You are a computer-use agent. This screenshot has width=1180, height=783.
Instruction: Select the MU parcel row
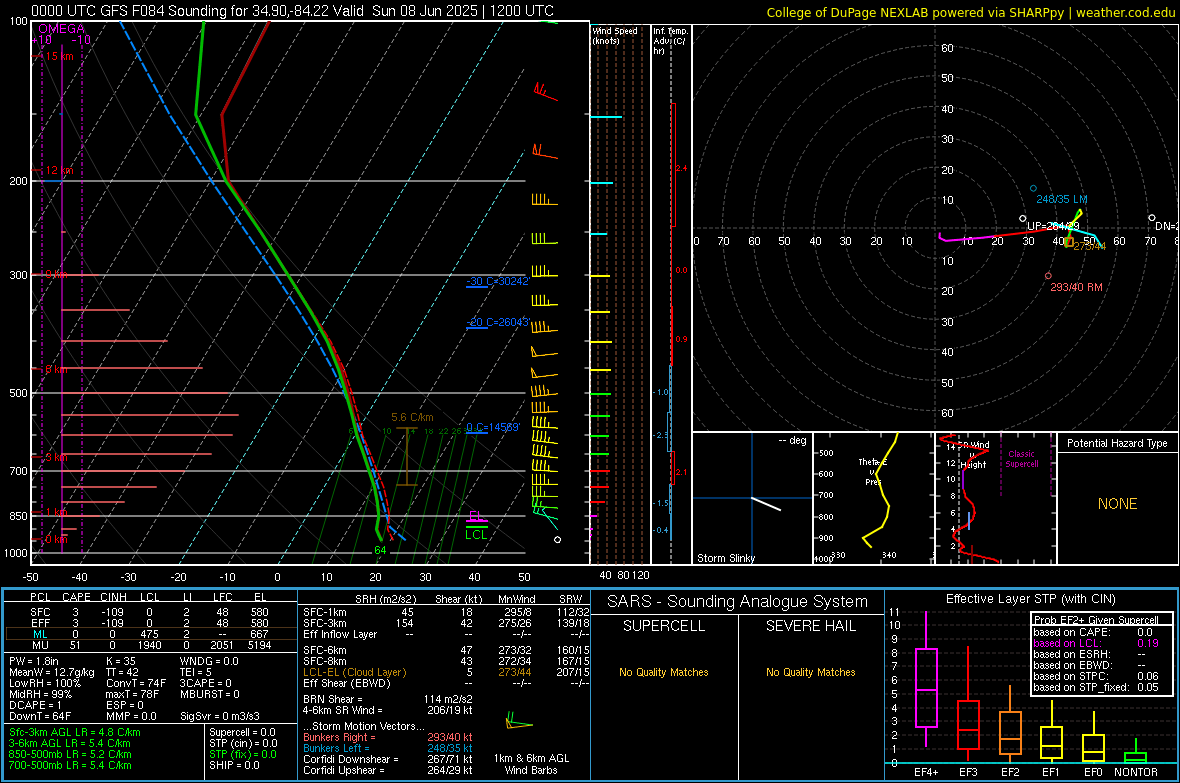coord(149,645)
